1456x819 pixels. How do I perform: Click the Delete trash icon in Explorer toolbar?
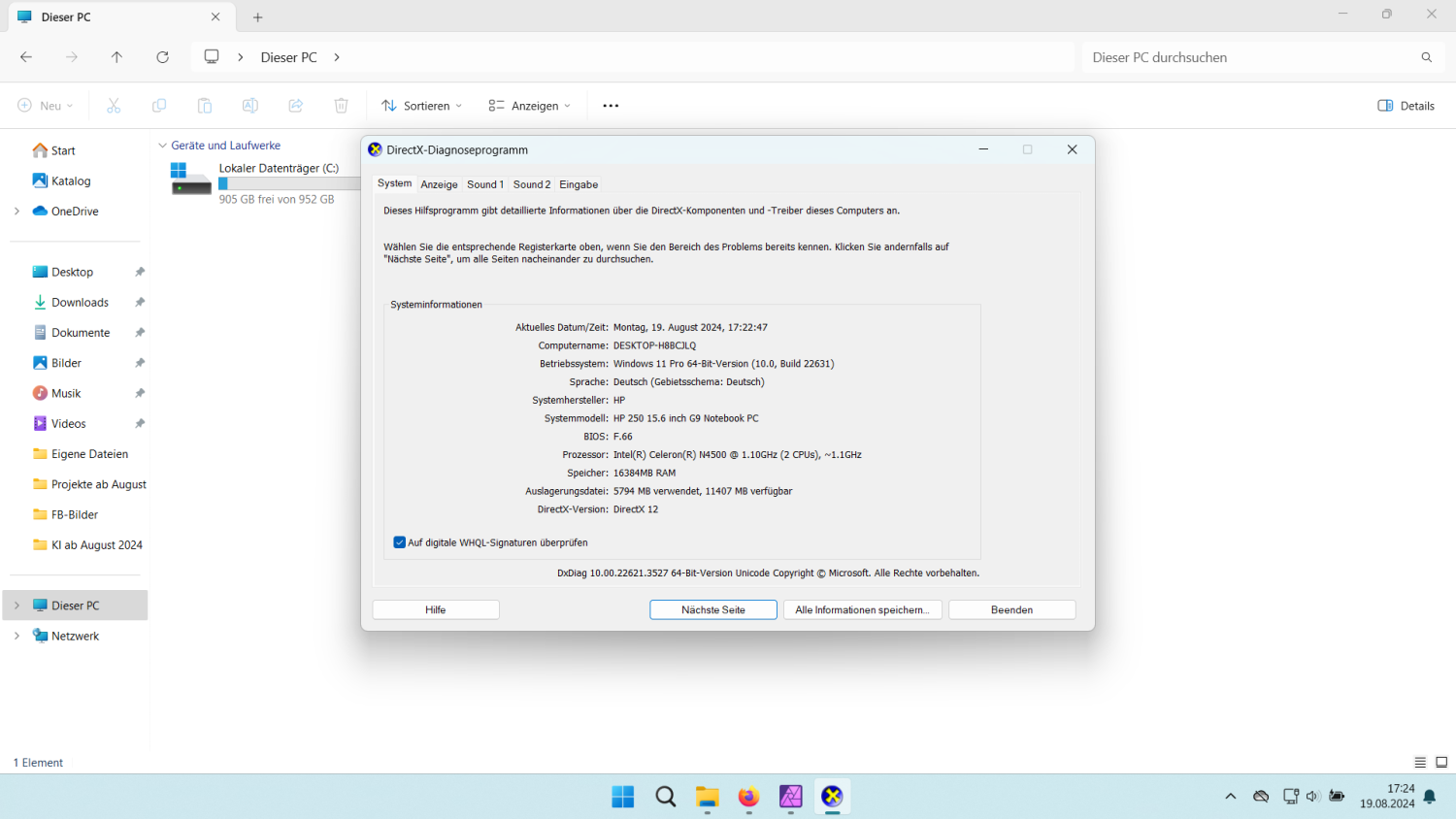tap(342, 106)
